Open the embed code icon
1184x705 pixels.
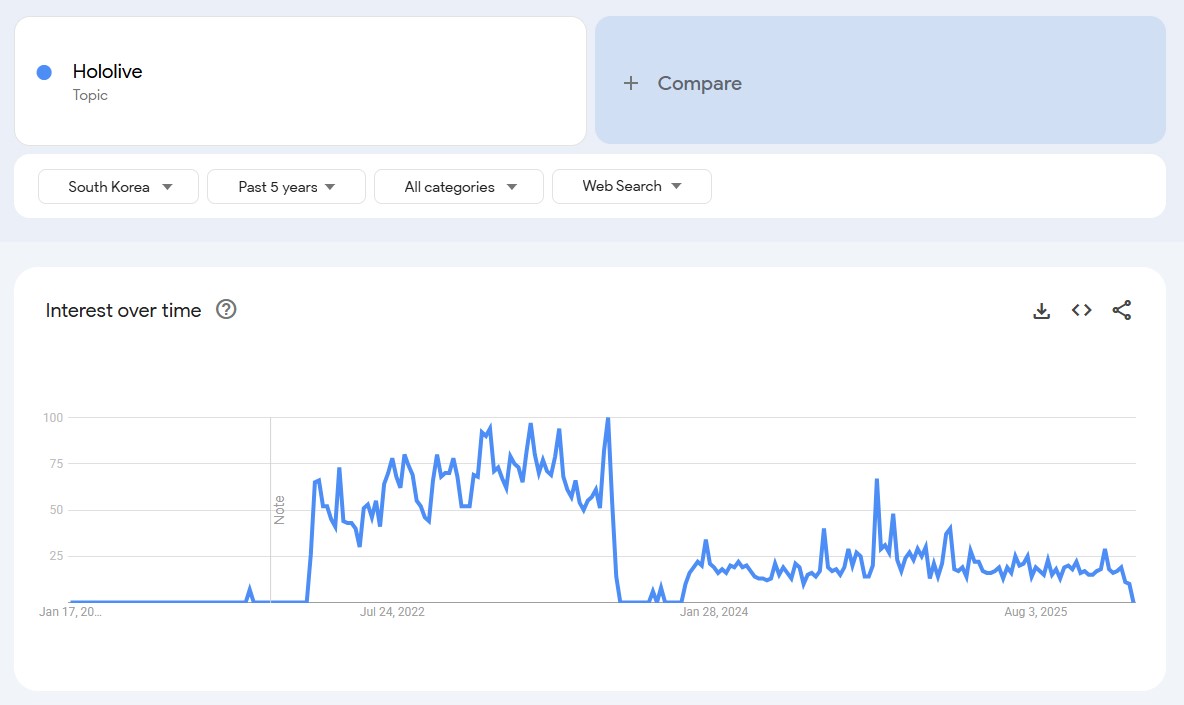(x=1081, y=310)
